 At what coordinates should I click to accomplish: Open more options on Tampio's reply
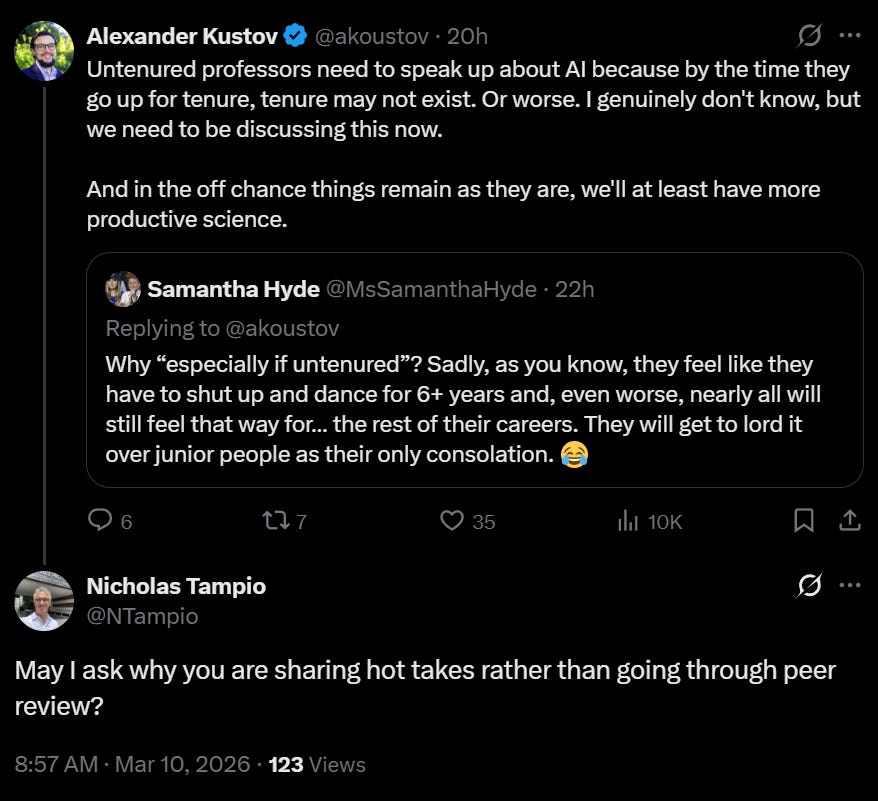[x=850, y=585]
